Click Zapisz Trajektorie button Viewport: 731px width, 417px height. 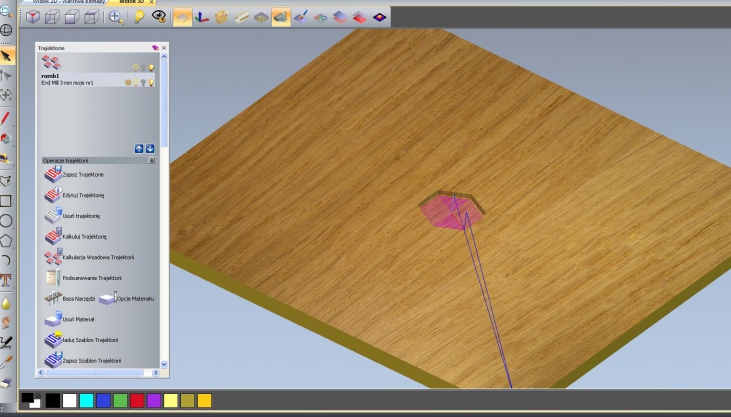74,174
